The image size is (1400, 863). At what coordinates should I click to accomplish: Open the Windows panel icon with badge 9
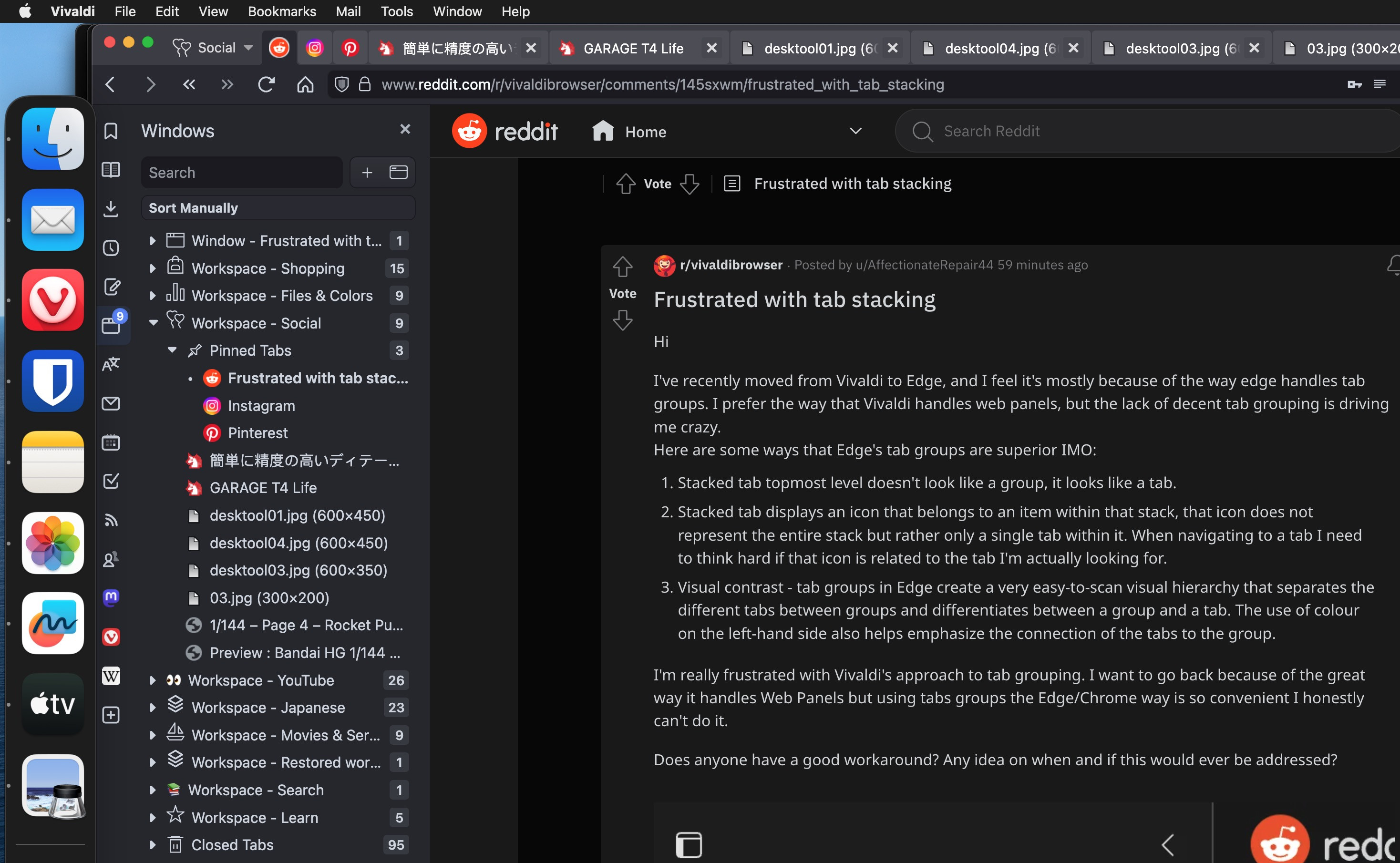(x=113, y=324)
